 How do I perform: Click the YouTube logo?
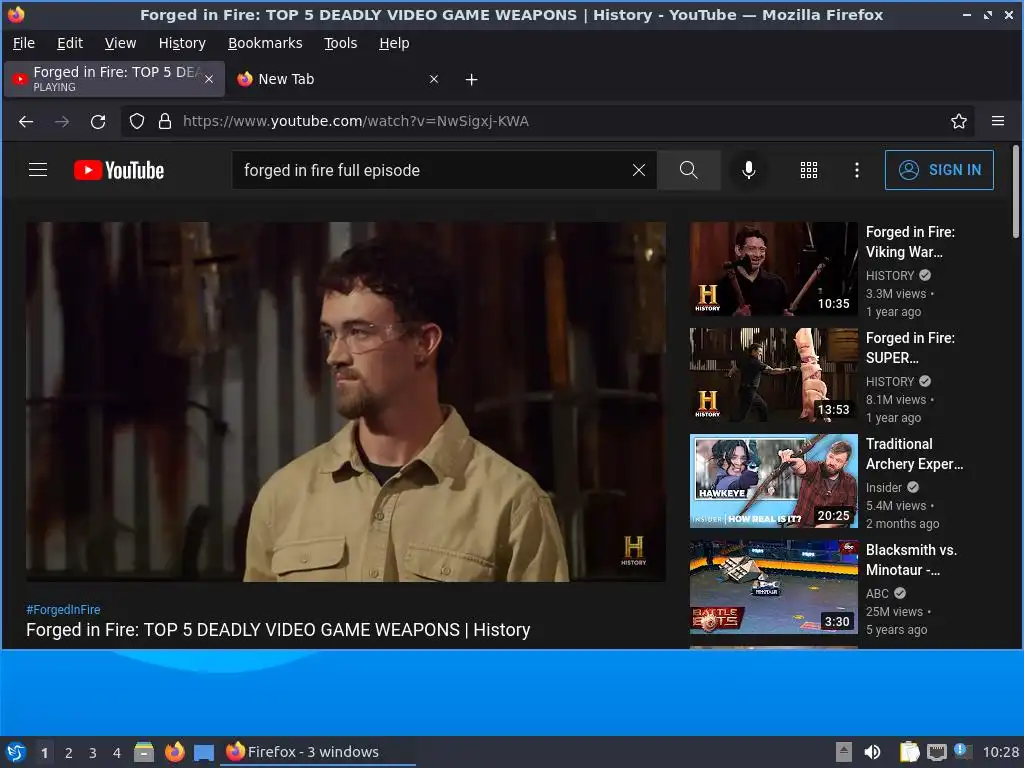[x=118, y=170]
